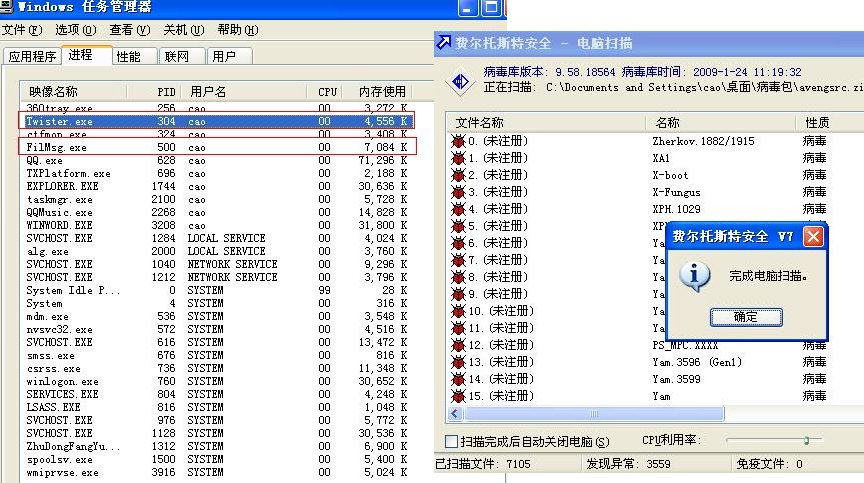Open the 文件(F) menu in Task Manager
This screenshot has width=864, height=483.
[x=22, y=30]
